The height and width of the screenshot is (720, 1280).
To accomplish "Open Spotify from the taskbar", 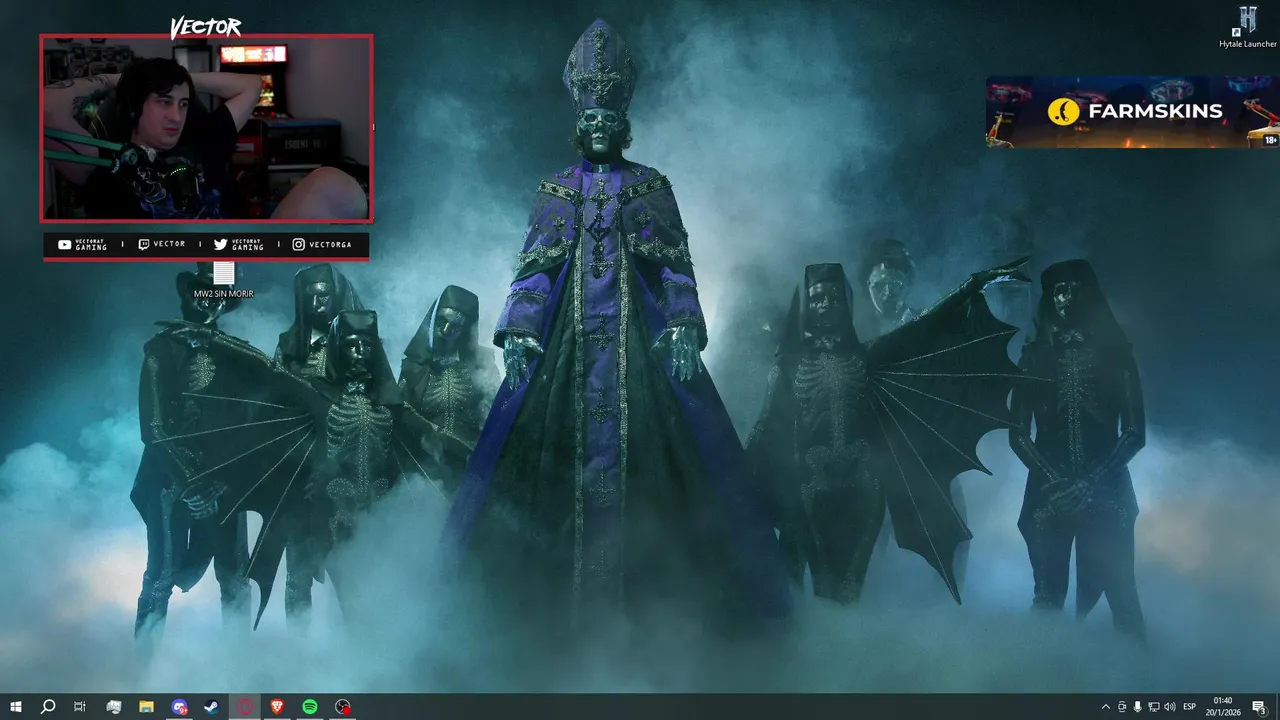I will click(x=310, y=707).
